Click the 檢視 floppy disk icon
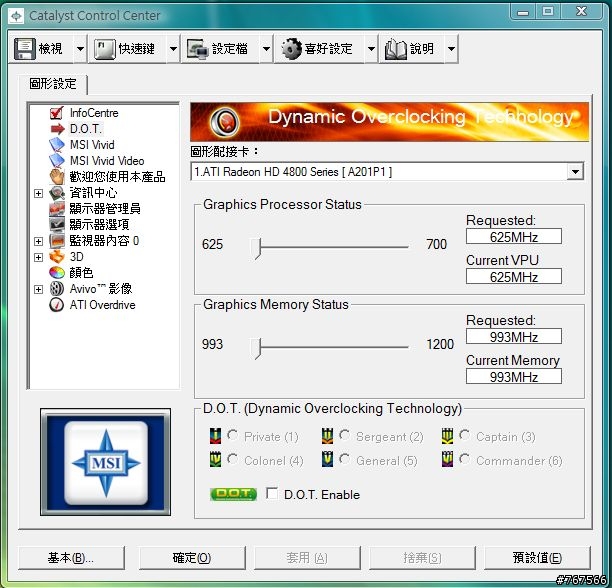This screenshot has width=612, height=588. [x=25, y=49]
